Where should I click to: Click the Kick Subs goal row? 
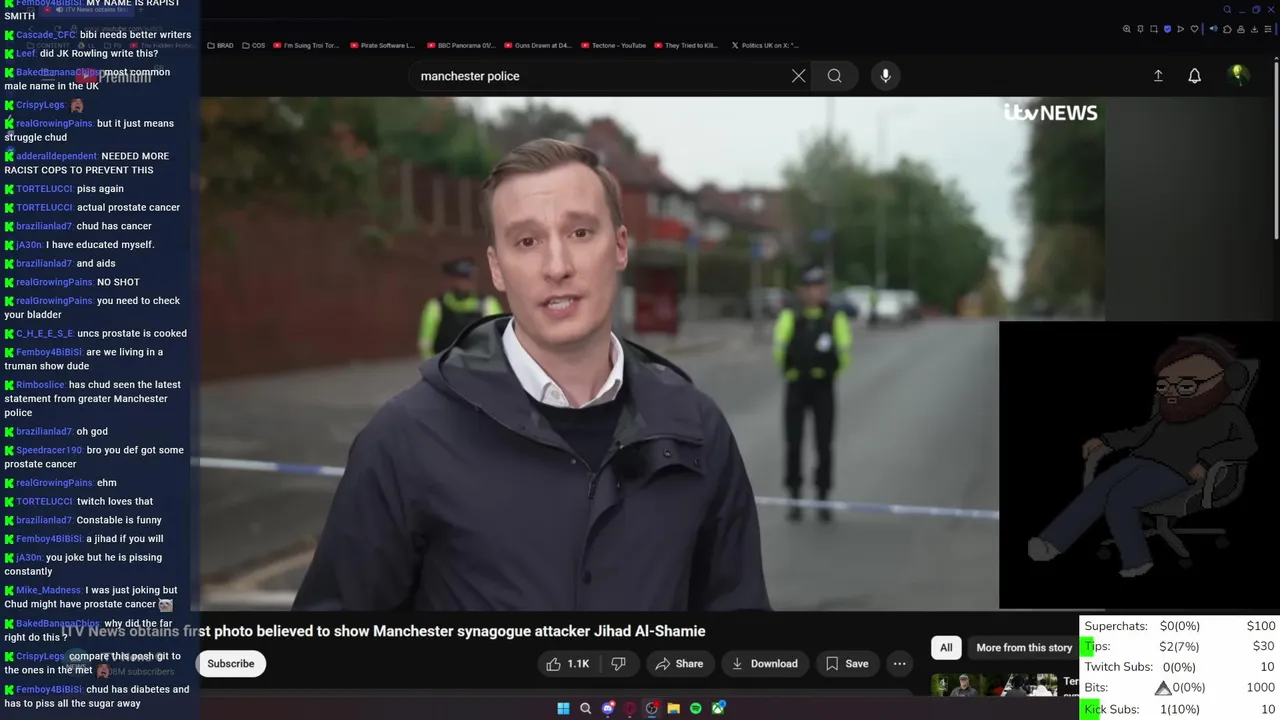1180,709
